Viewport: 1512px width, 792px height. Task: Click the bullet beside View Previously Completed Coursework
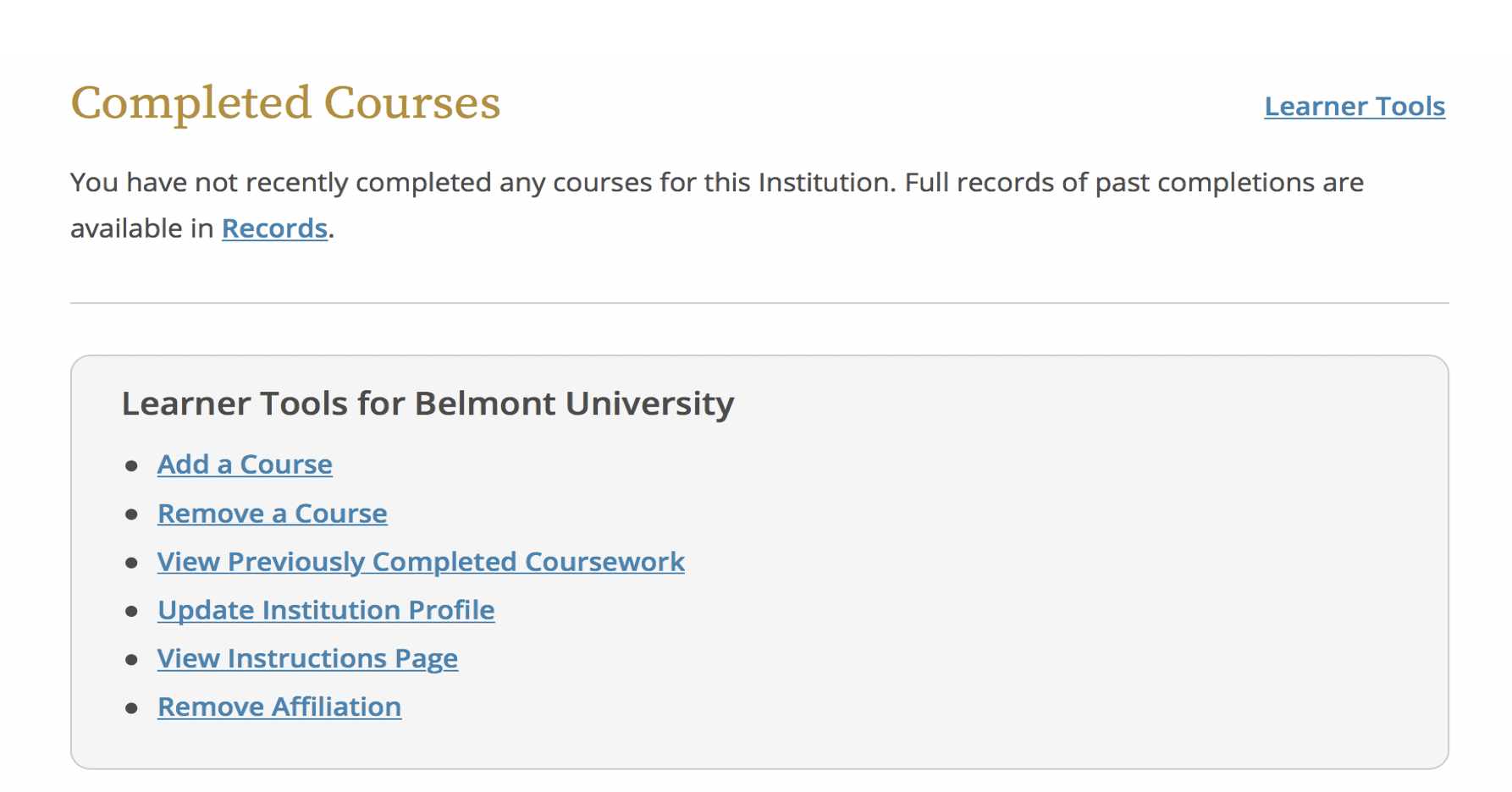[131, 563]
